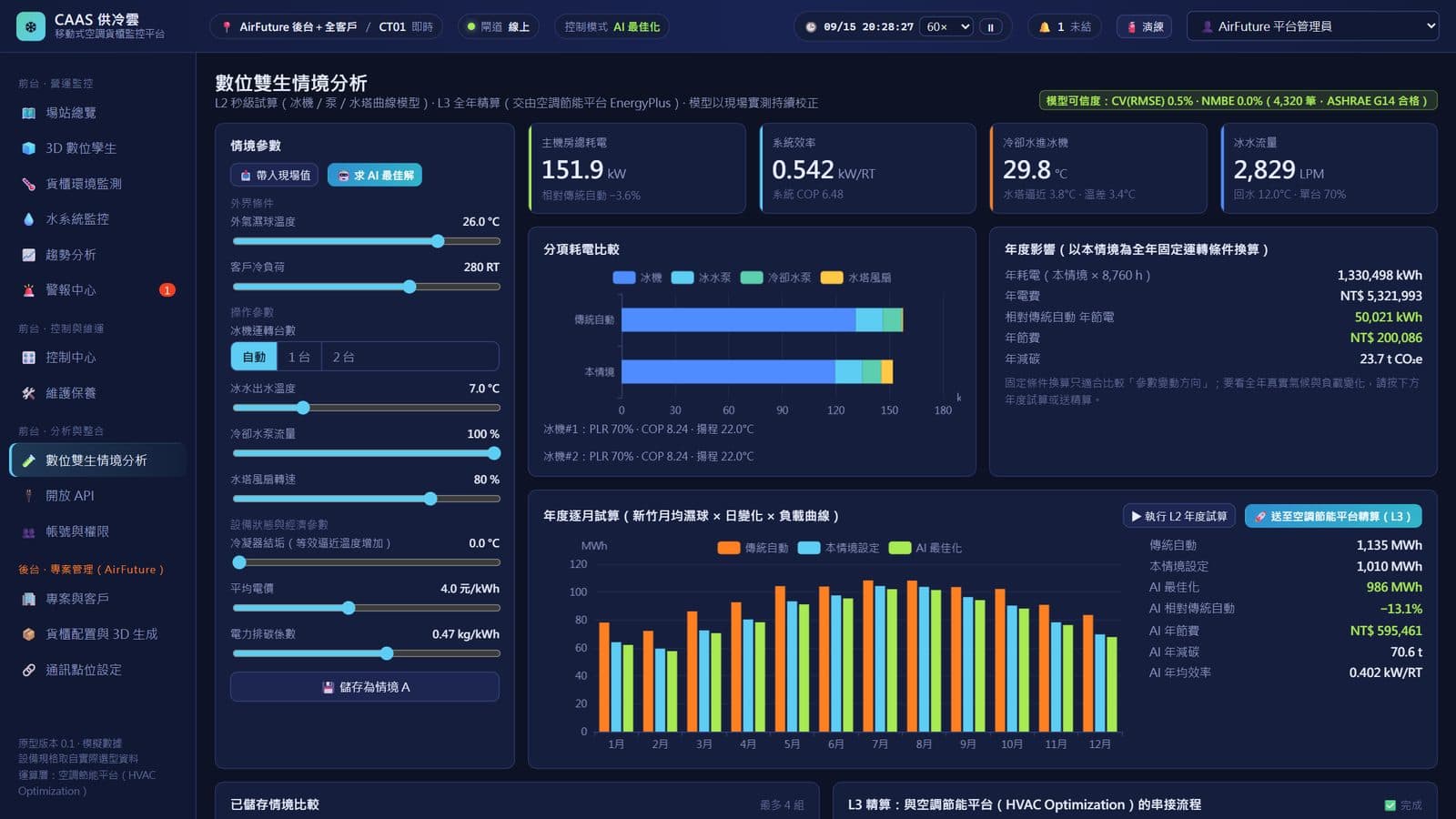Click 帶入現場值 button
The width and height of the screenshot is (1456, 819).
(274, 175)
